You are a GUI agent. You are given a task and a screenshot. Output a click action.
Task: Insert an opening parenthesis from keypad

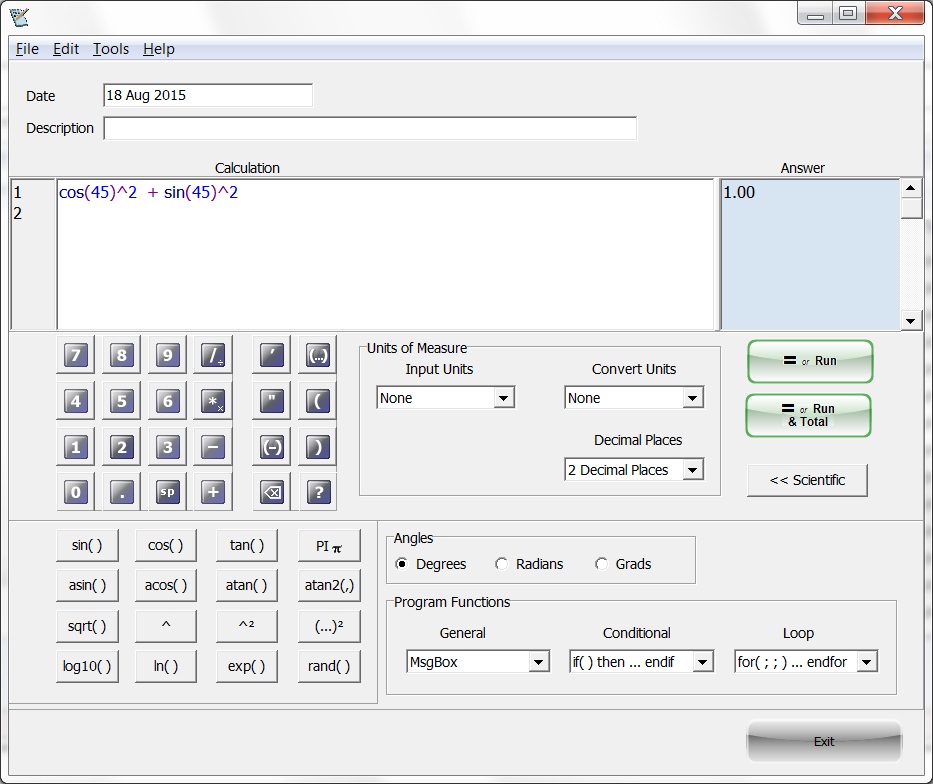tap(318, 401)
